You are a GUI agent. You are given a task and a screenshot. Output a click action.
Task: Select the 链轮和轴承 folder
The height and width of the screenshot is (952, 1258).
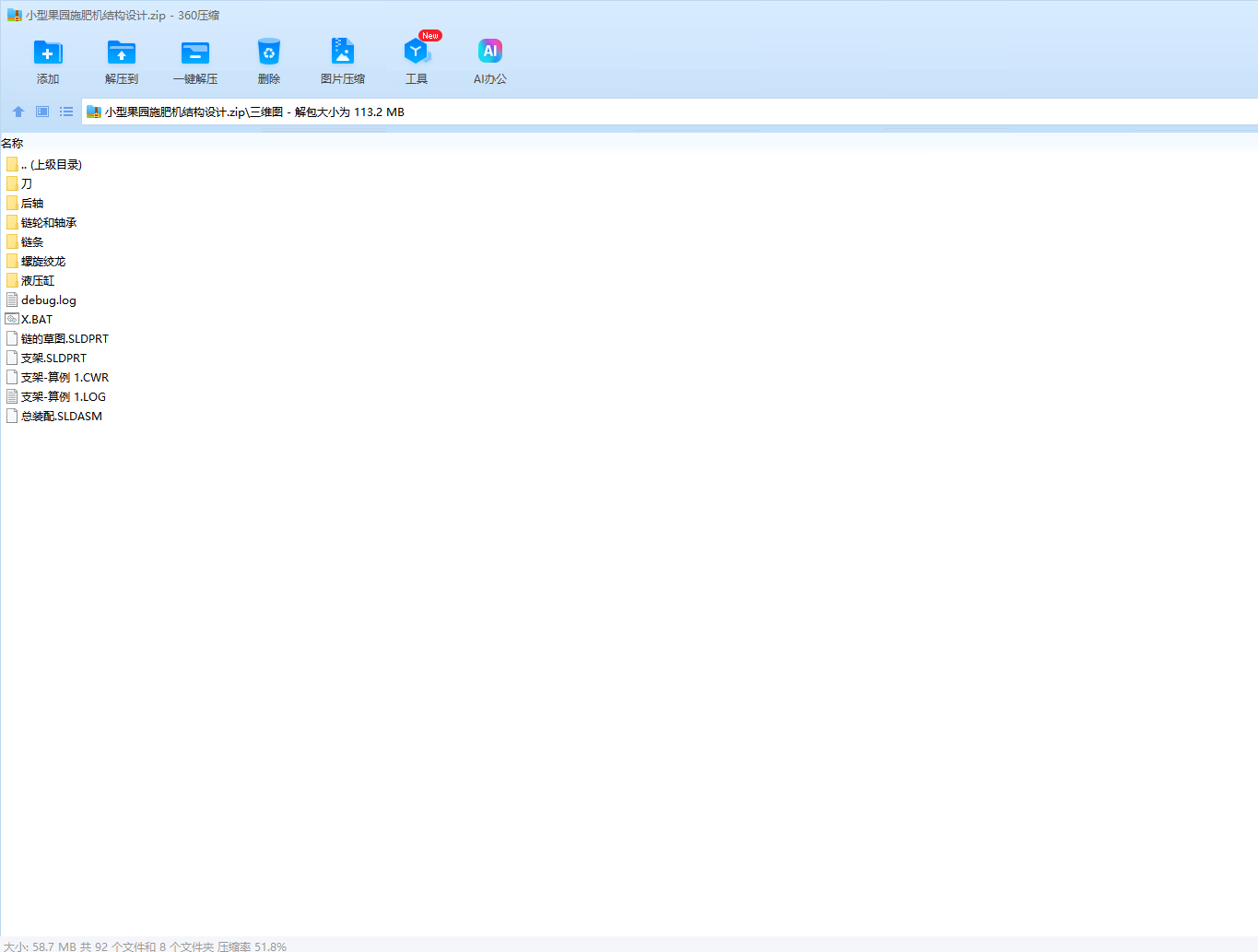pyautogui.click(x=41, y=223)
